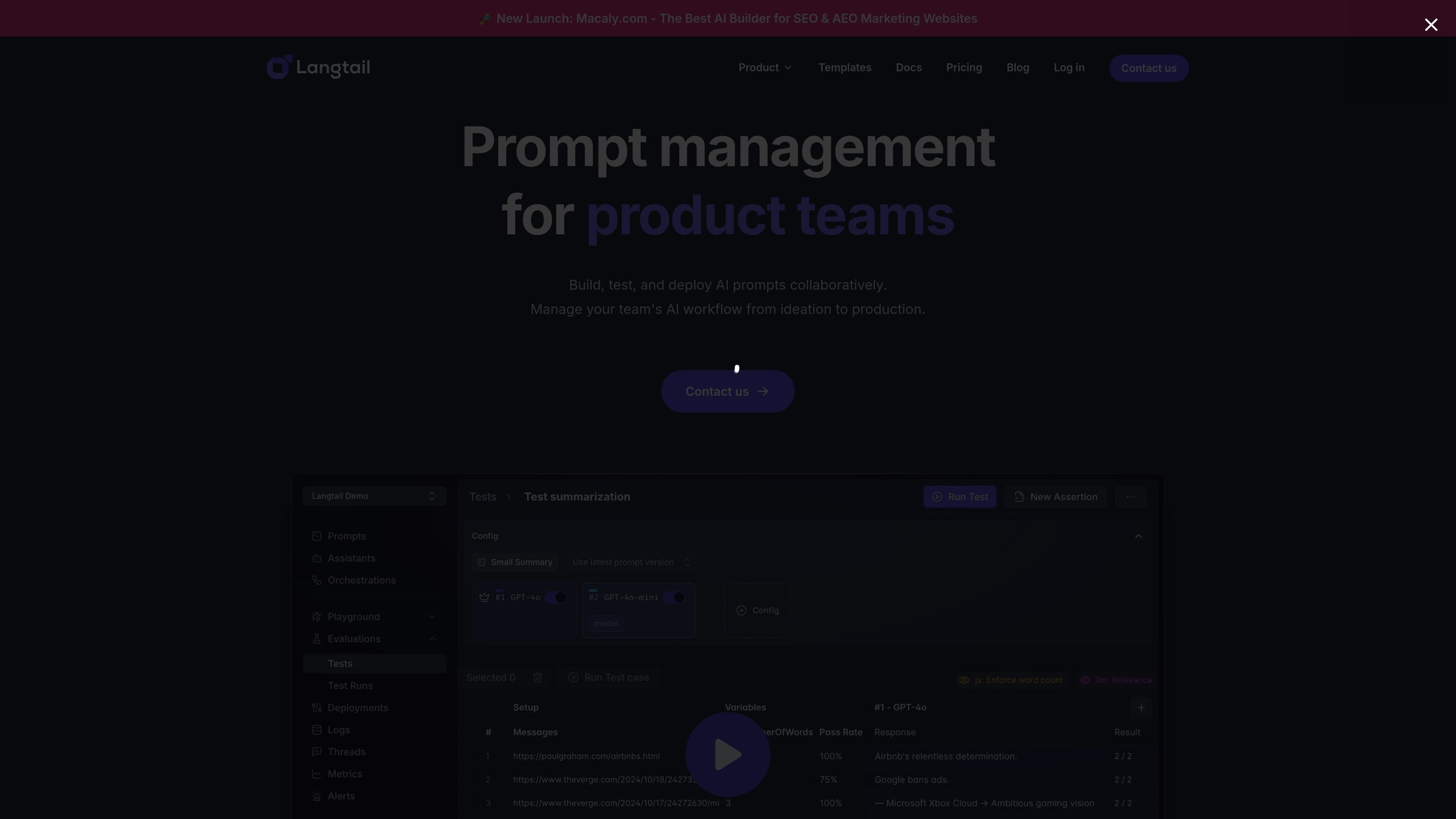The width and height of the screenshot is (1456, 819).
Task: Click the Log in link
Action: click(x=1069, y=68)
